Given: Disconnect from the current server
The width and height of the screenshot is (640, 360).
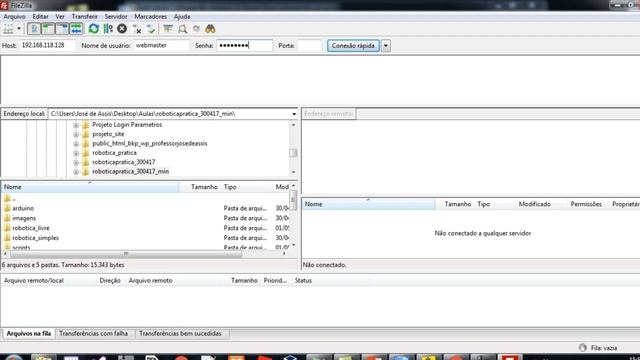Looking at the screenshot, I should 137,29.
